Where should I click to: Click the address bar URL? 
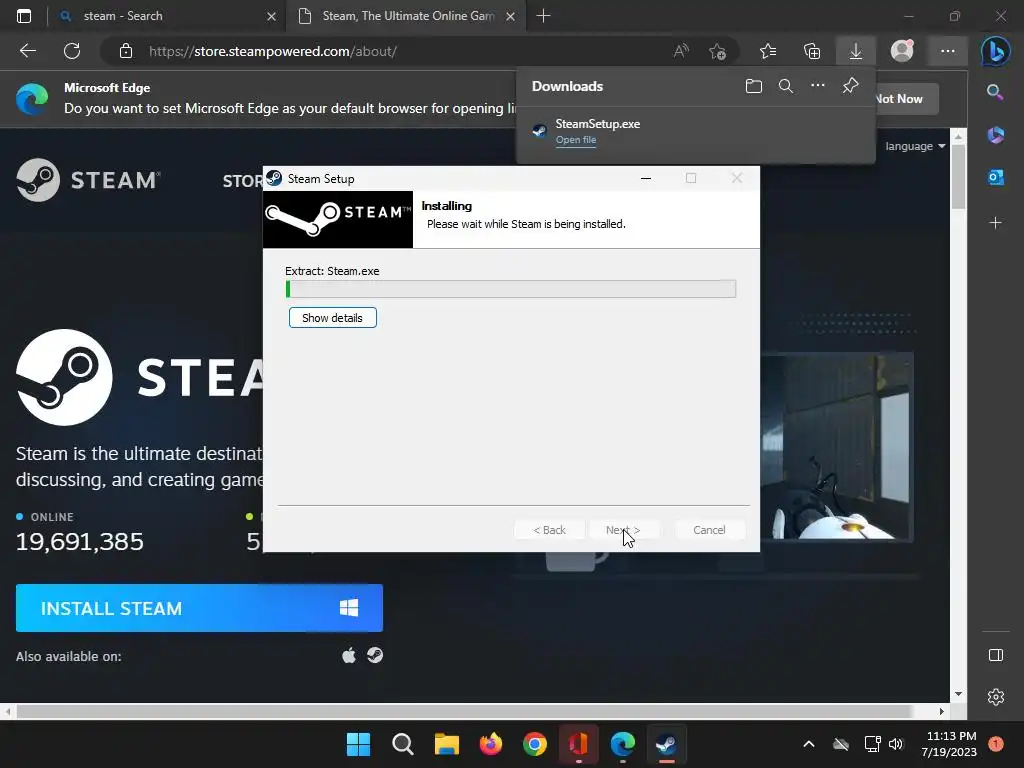click(272, 51)
